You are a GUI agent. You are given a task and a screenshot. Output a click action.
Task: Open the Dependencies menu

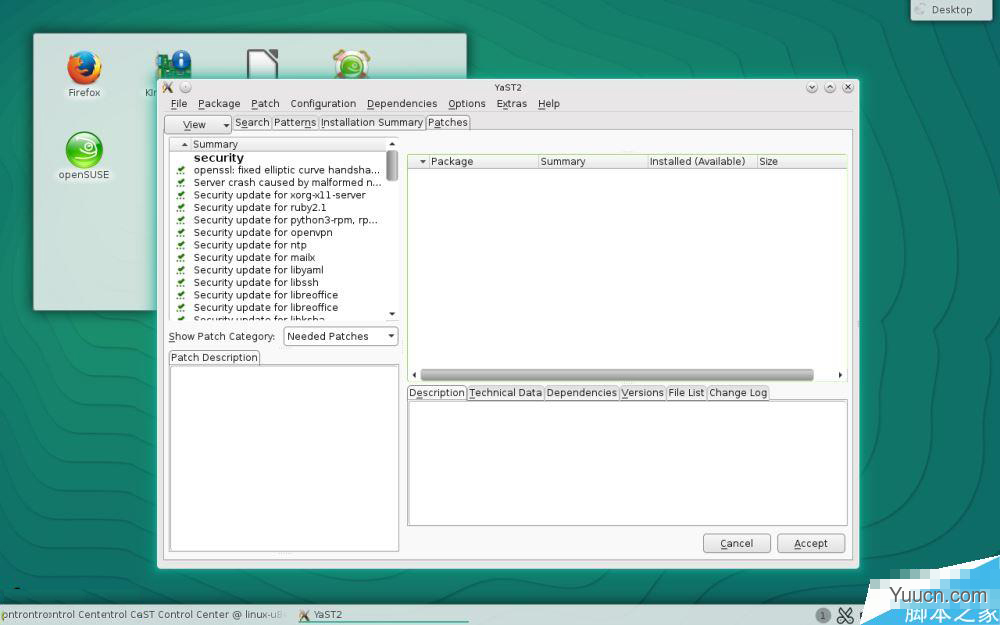(401, 104)
